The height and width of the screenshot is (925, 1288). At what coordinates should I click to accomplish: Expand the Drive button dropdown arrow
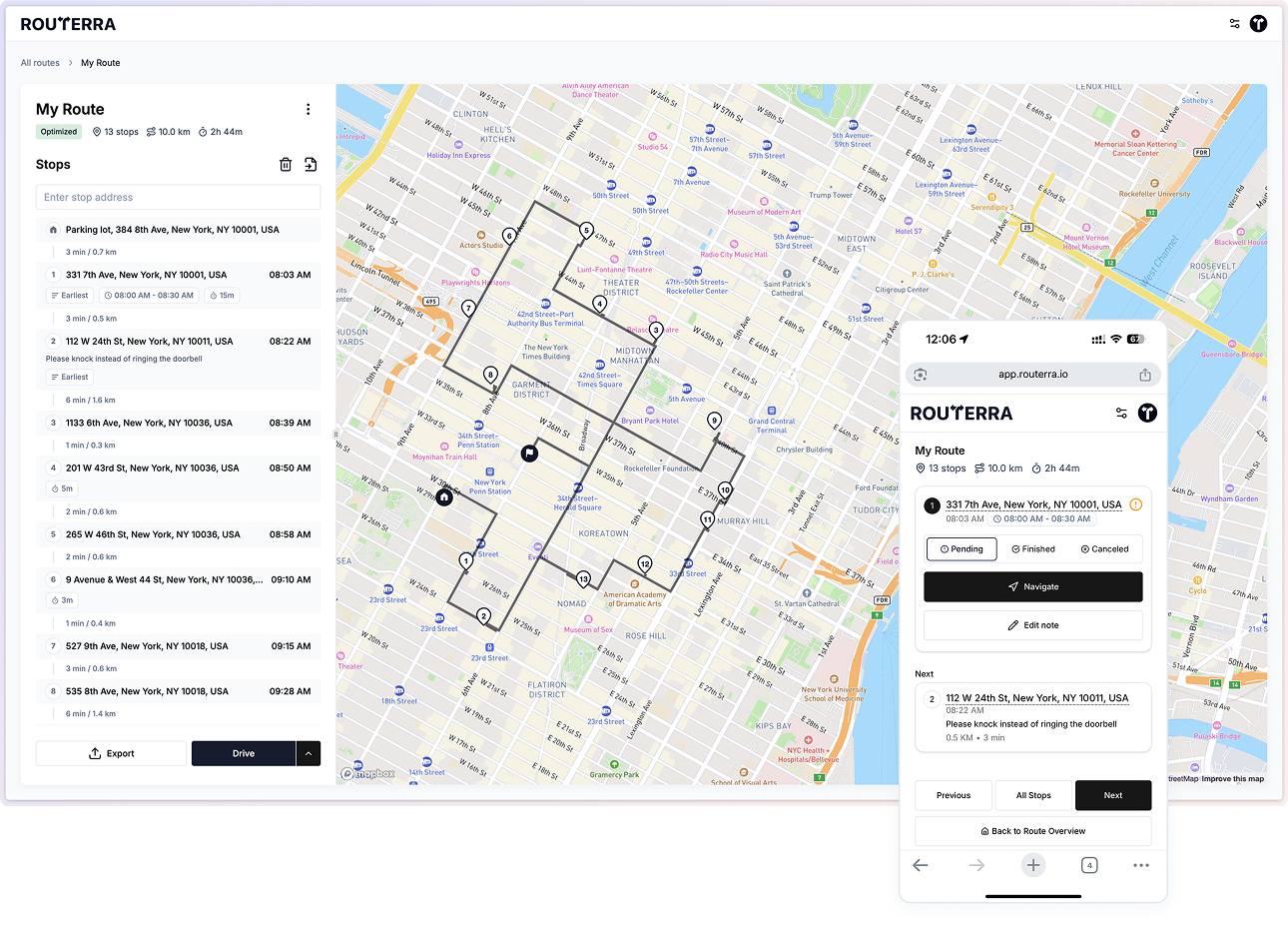click(309, 753)
